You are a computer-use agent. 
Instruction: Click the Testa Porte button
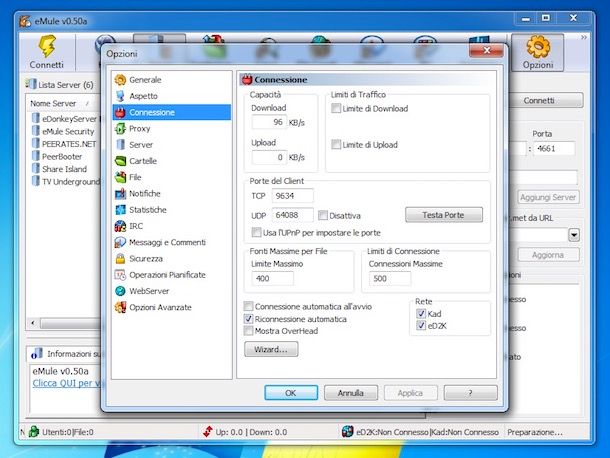tap(444, 215)
